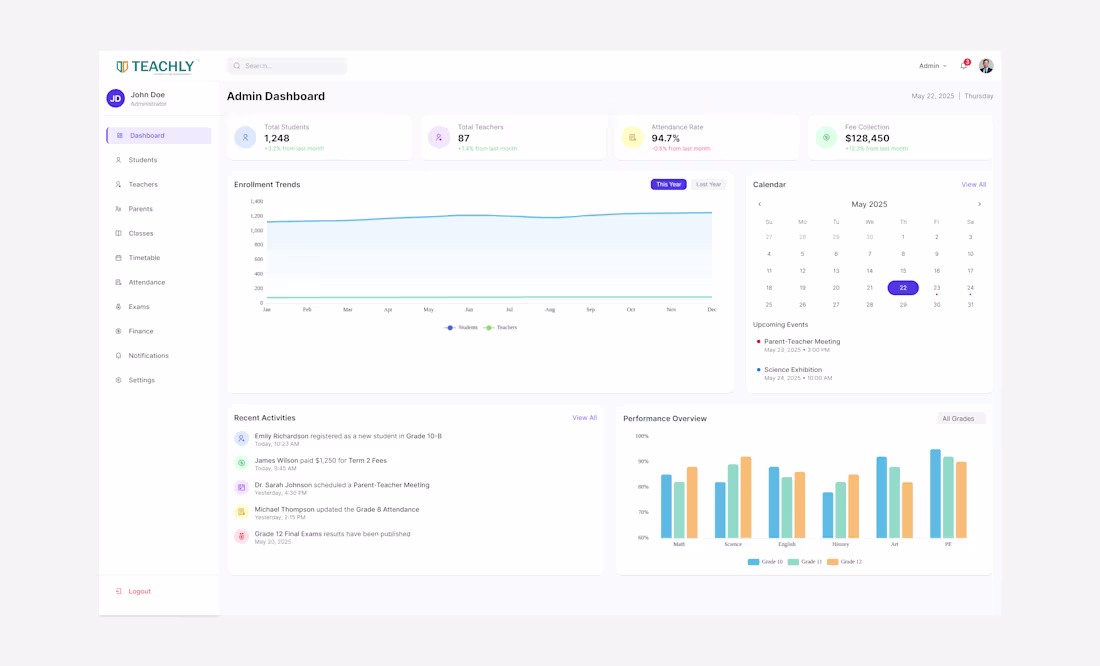Select highlighted date 22 in calendar
The image size is (1100, 666).
903,288
